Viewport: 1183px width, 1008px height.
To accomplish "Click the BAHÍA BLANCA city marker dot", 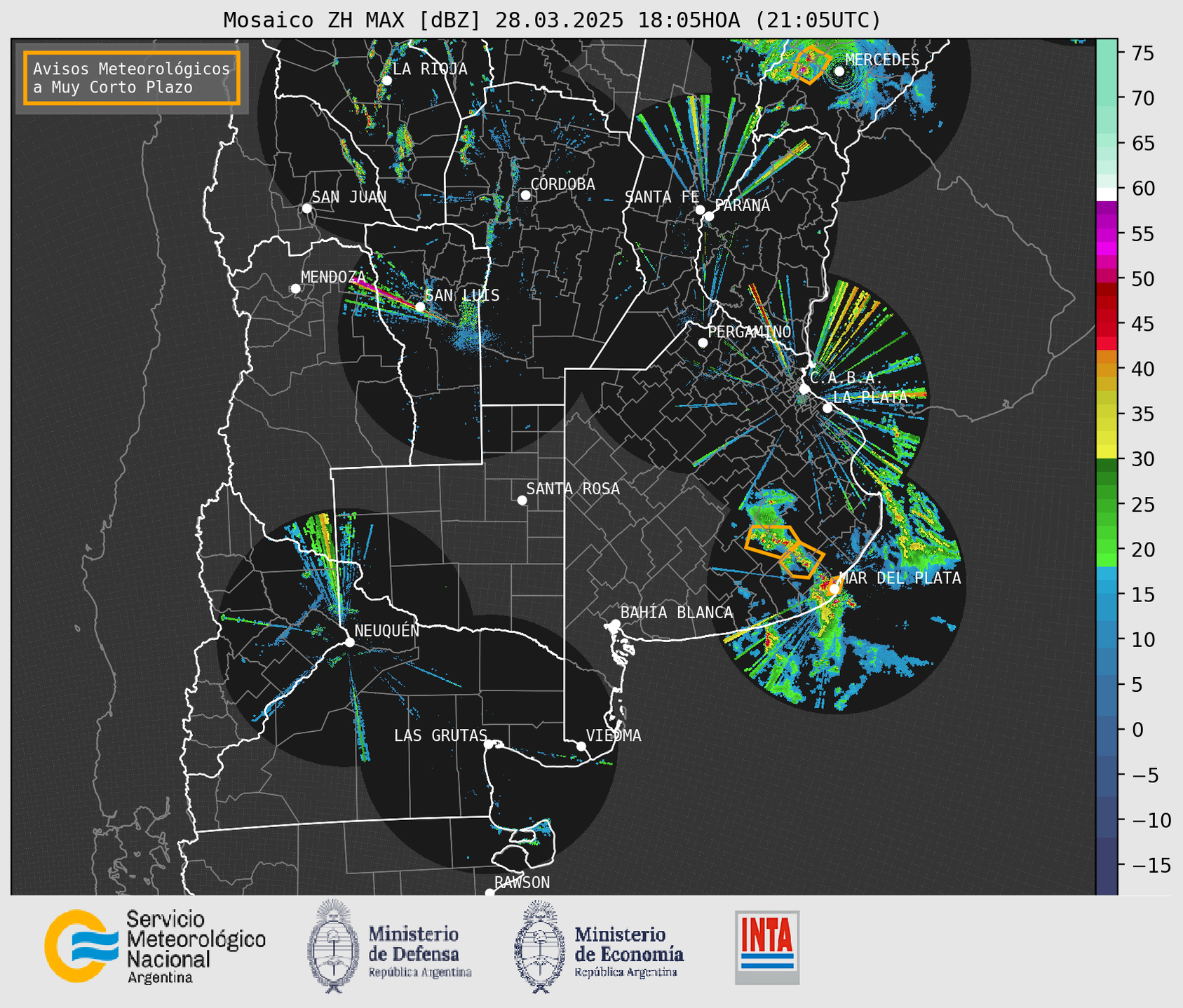I will [615, 624].
